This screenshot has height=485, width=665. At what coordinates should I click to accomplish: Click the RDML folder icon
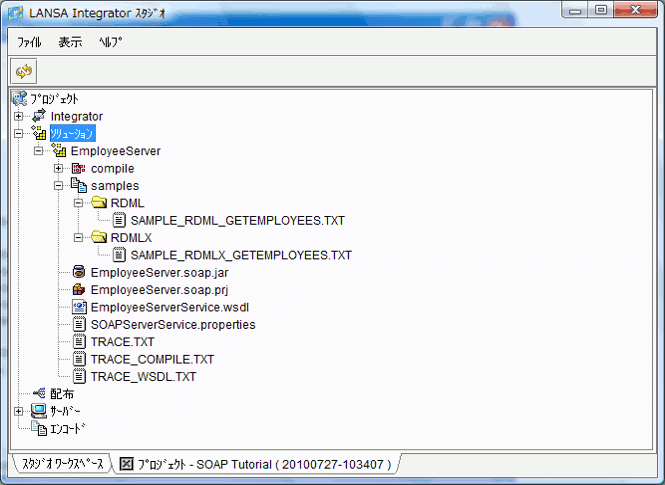(99, 203)
